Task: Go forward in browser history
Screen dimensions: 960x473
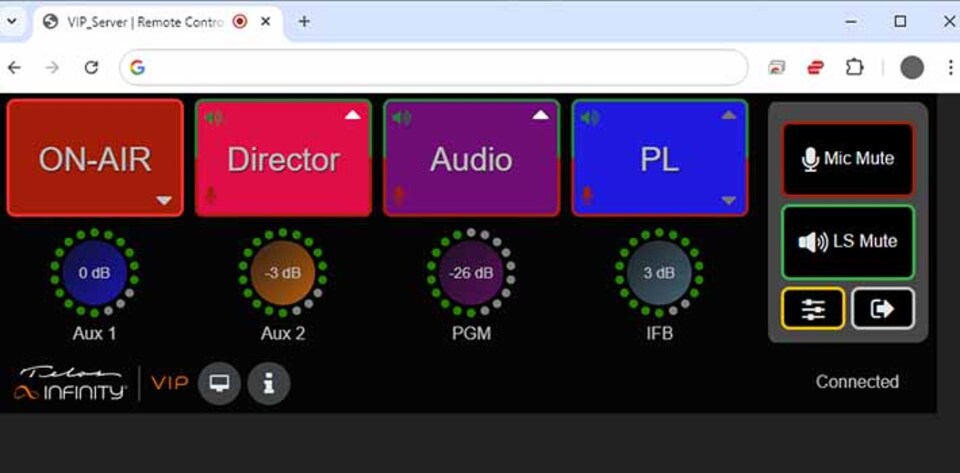Action: point(53,67)
